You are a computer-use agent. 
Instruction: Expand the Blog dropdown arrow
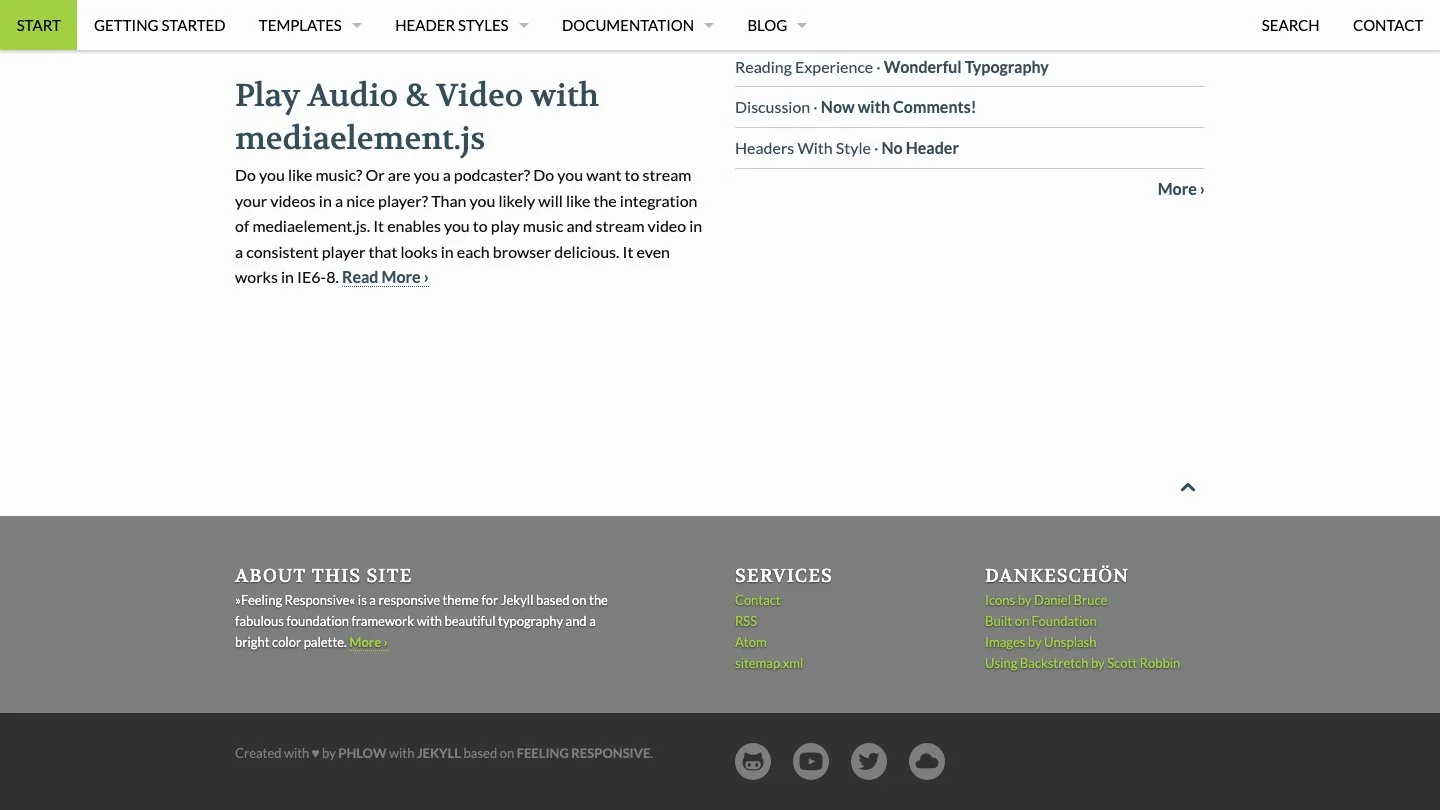pos(802,25)
